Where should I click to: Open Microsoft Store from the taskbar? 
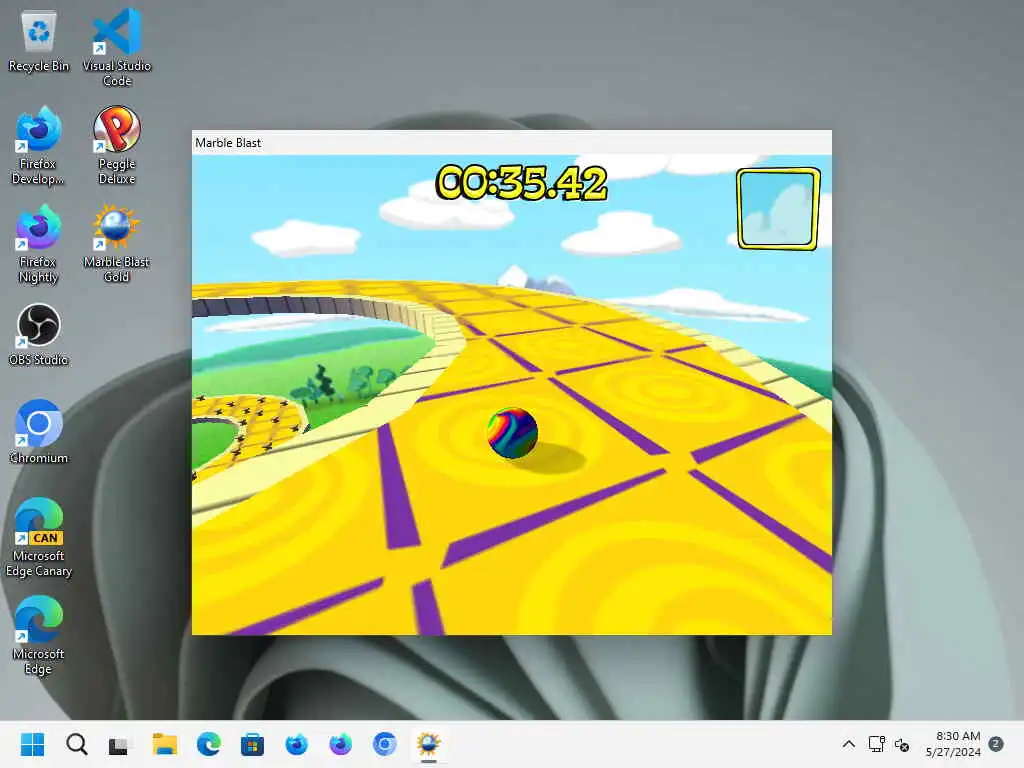coord(252,744)
